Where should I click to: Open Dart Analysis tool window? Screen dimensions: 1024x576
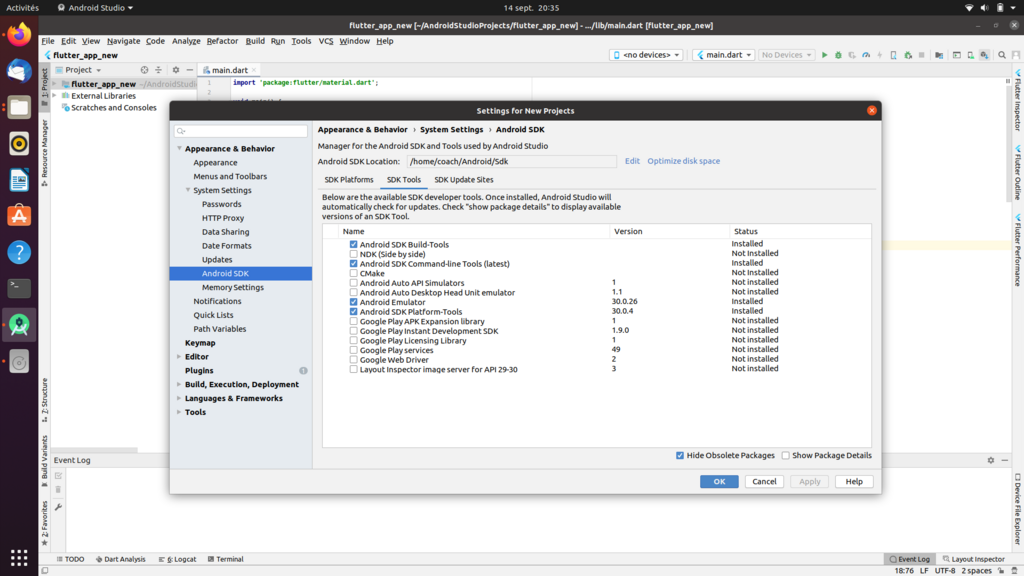click(121, 559)
